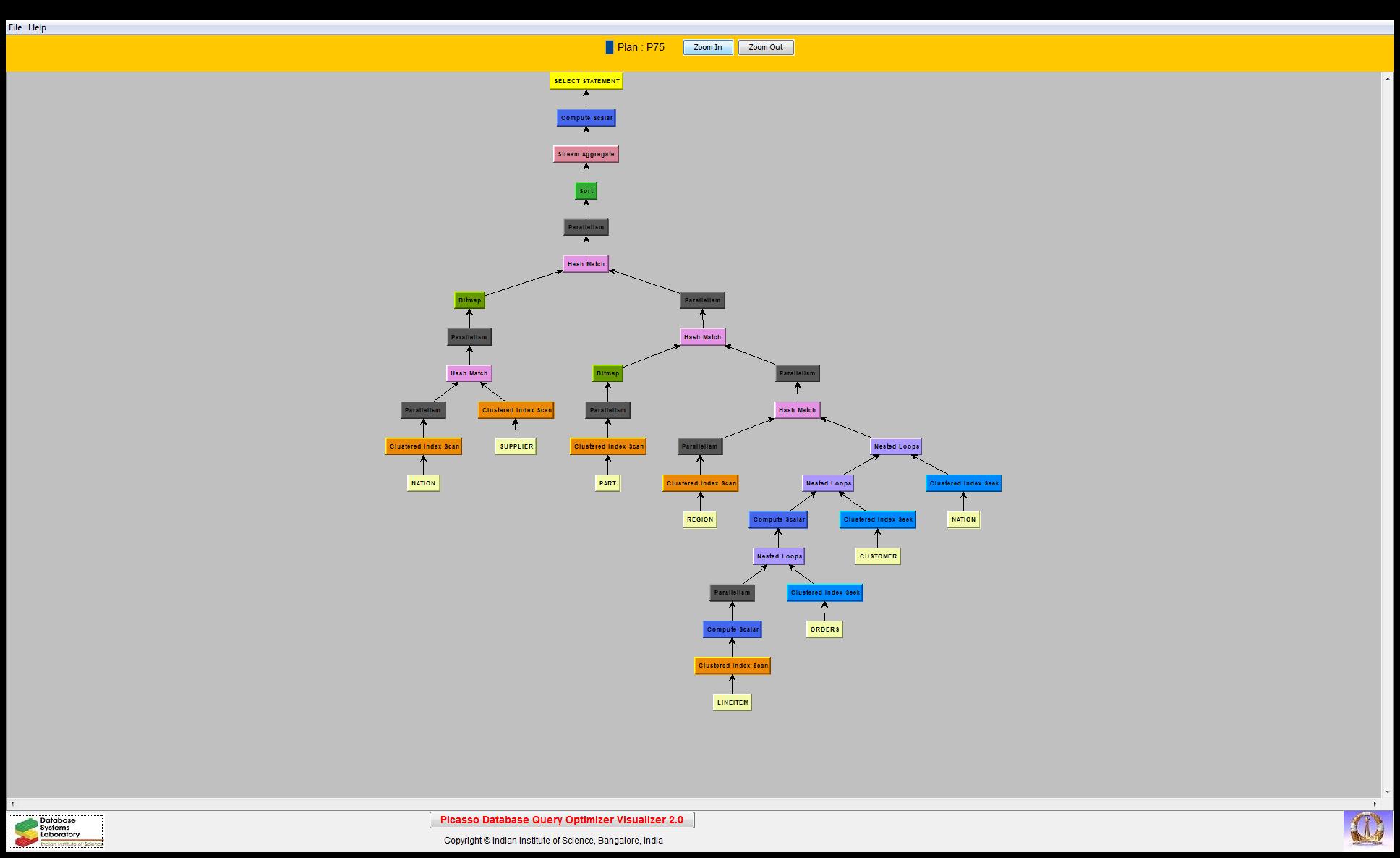Click the Database Systems Laboratory logo
Screen dimensions: 1400x858
point(56,831)
